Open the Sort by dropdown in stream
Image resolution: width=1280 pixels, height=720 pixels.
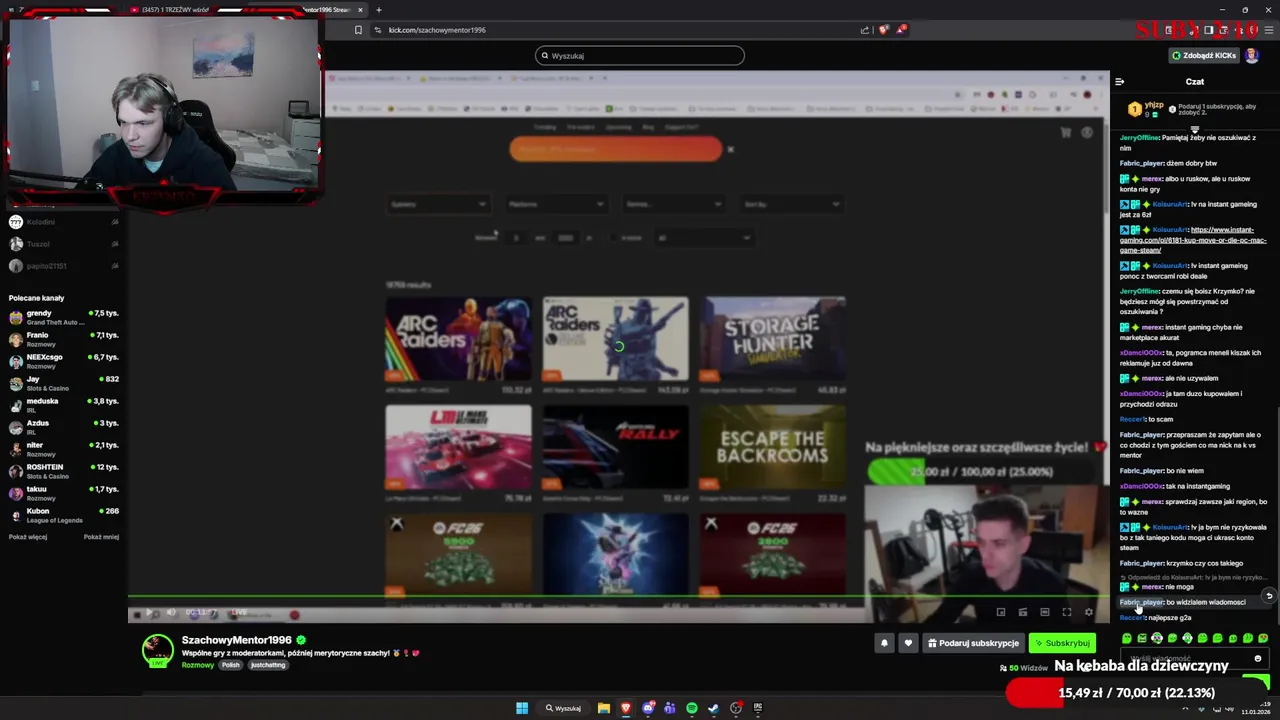(x=791, y=204)
